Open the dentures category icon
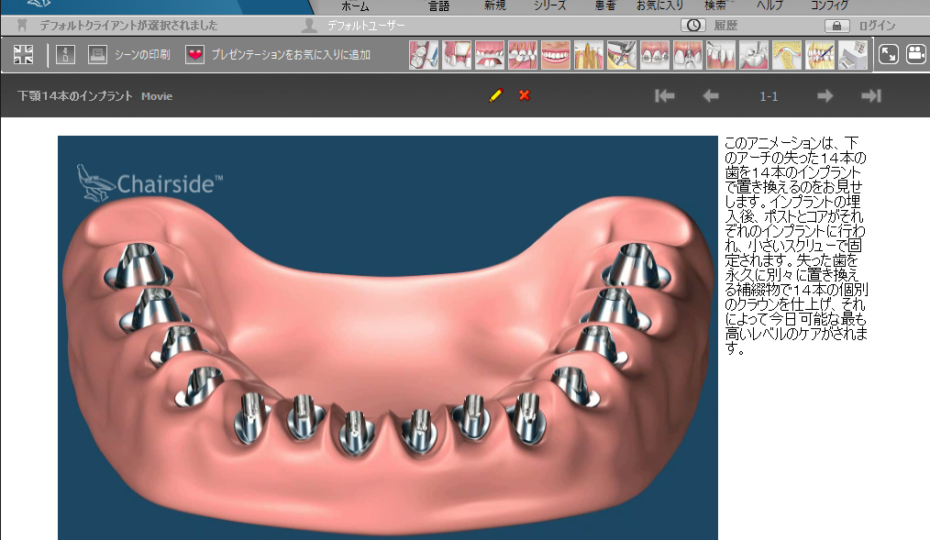The width and height of the screenshot is (930, 540). [x=490, y=55]
